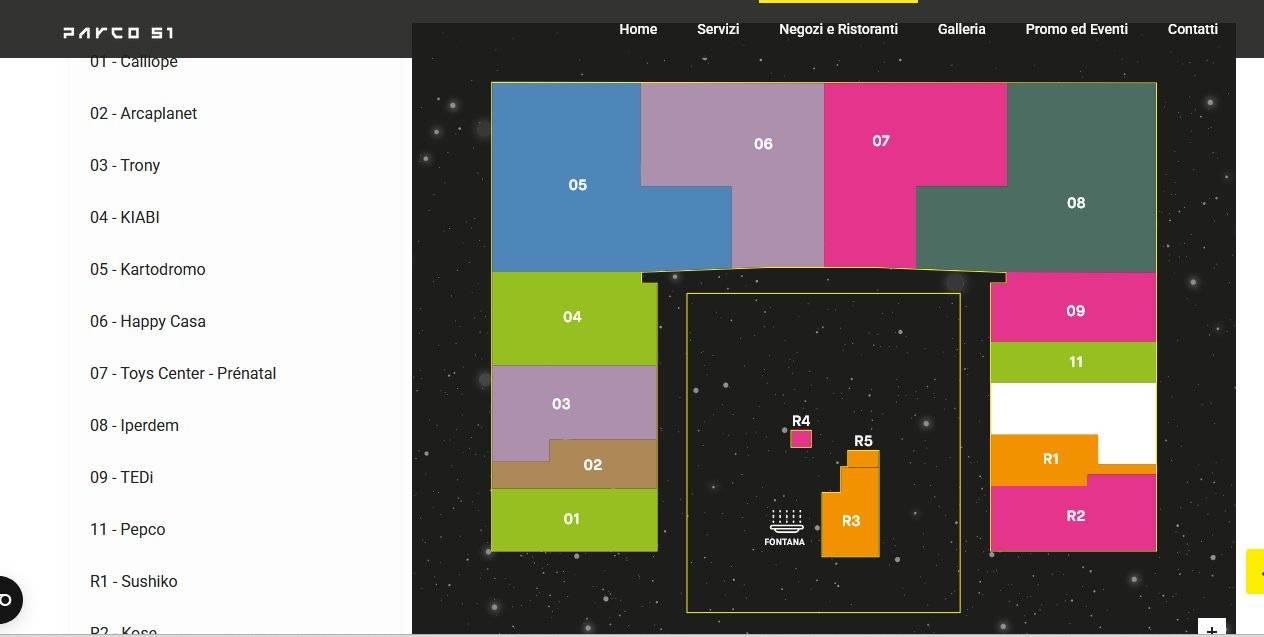Open the Galleria menu item
Viewport: 1264px width, 637px height.
tap(961, 29)
